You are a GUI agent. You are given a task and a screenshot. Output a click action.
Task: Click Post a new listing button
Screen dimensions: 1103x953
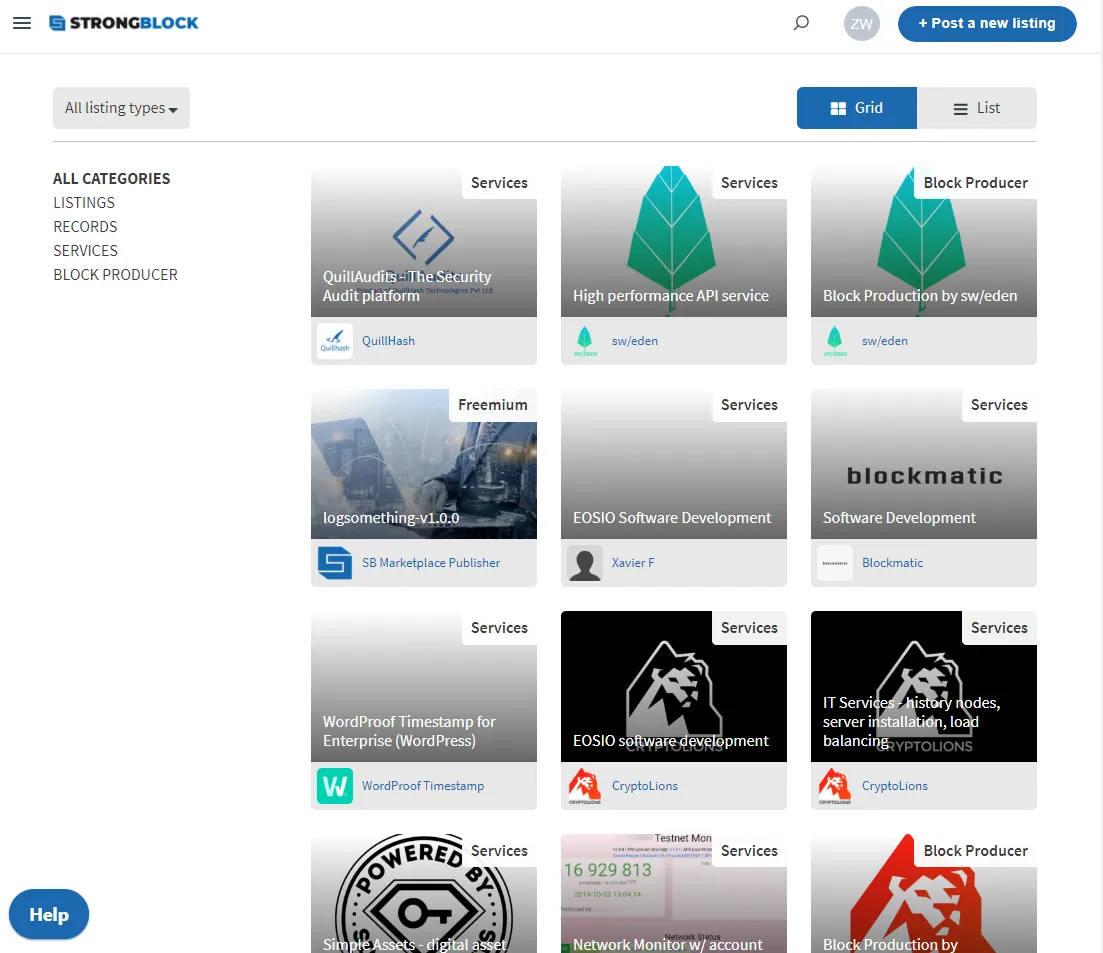click(x=986, y=23)
